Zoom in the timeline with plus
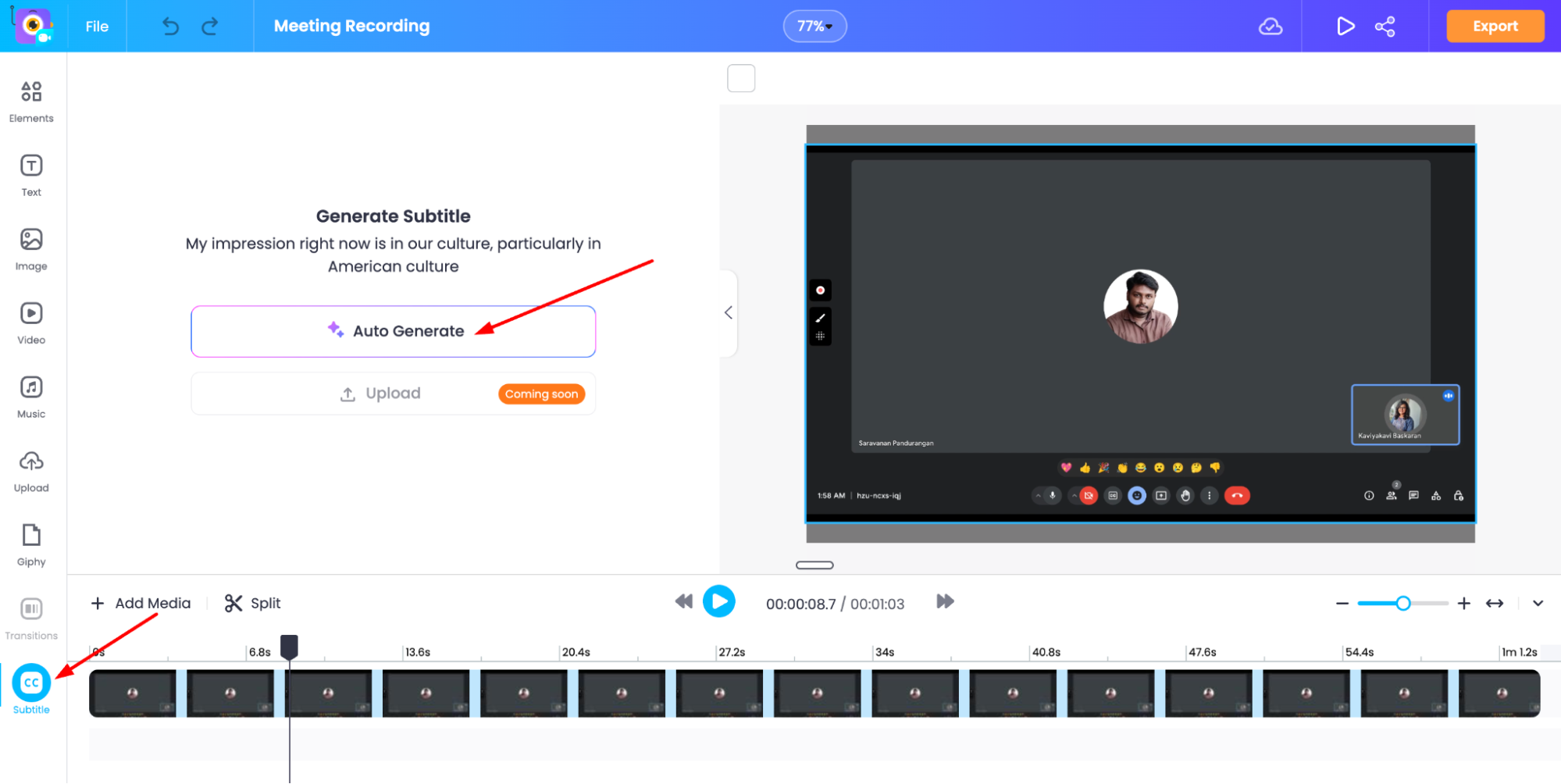 point(1464,604)
